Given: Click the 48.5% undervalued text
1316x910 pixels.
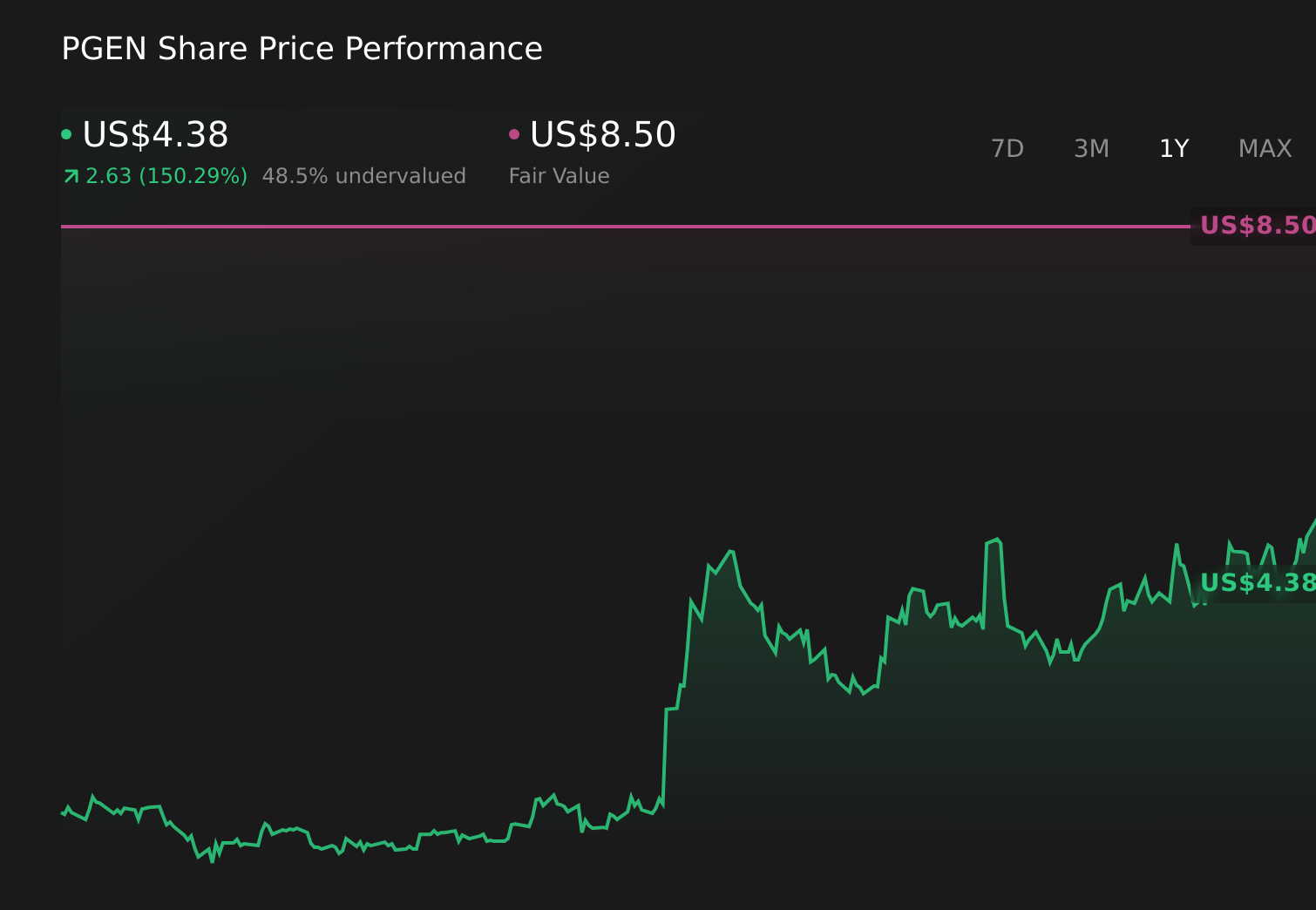Looking at the screenshot, I should 364,175.
